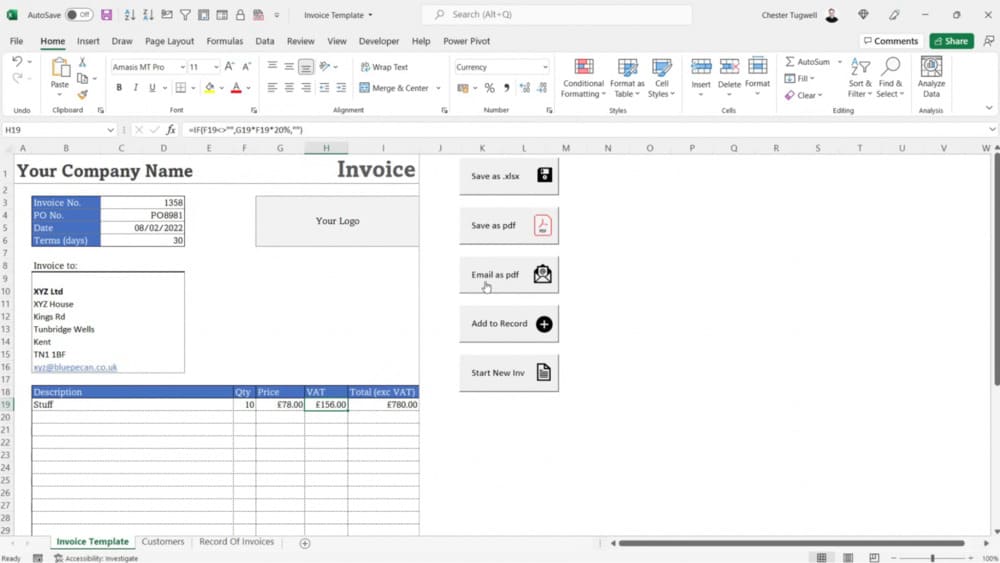This screenshot has height=563, width=1000.
Task: Open the Formulas ribbon tab
Action: (224, 41)
